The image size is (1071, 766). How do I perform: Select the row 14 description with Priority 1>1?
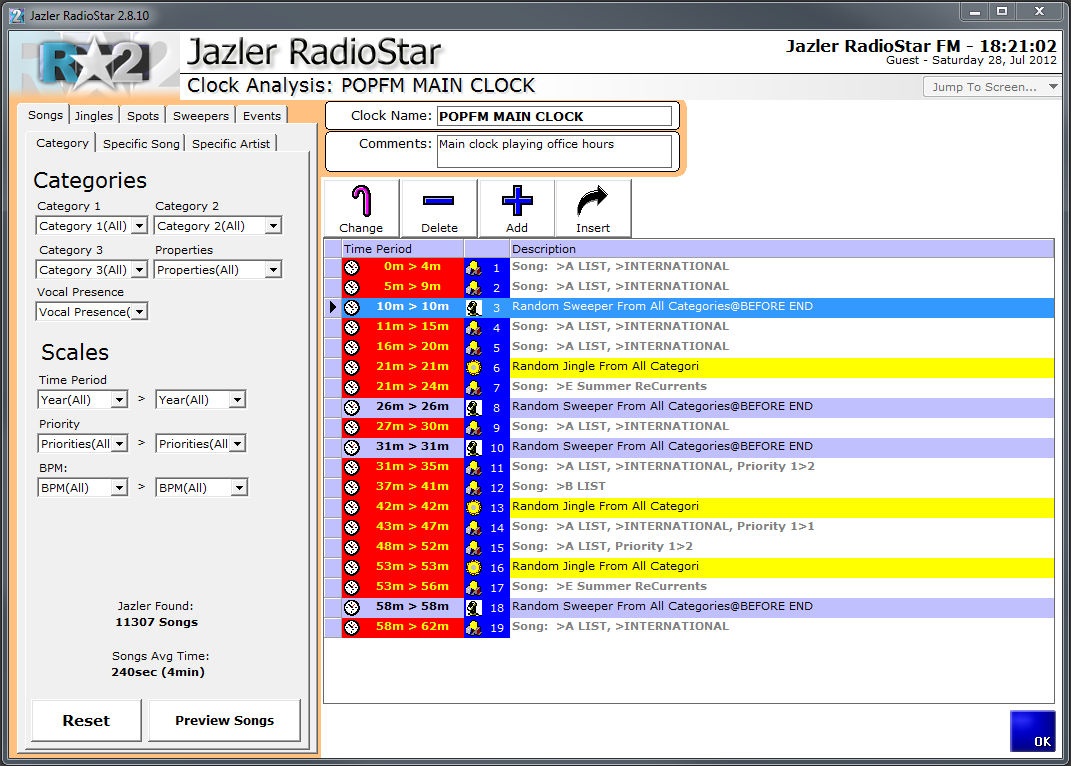pyautogui.click(x=781, y=526)
